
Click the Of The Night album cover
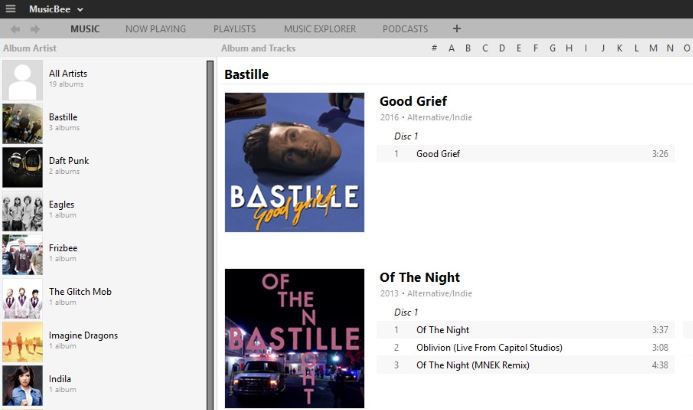point(294,338)
